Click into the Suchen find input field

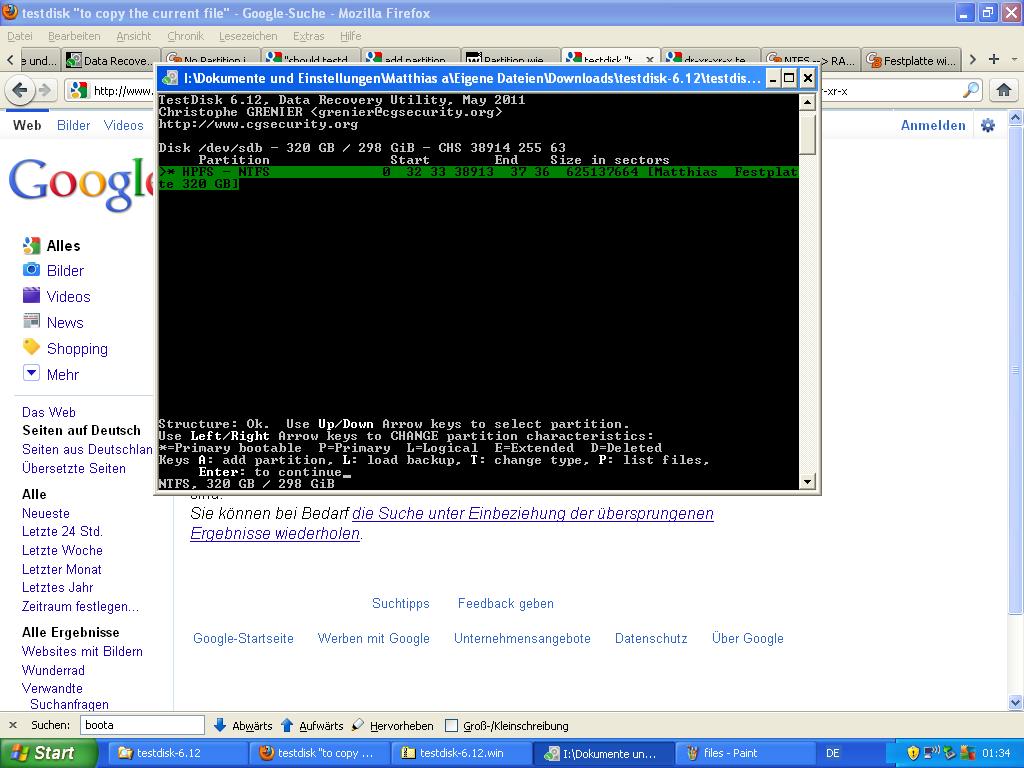point(142,725)
